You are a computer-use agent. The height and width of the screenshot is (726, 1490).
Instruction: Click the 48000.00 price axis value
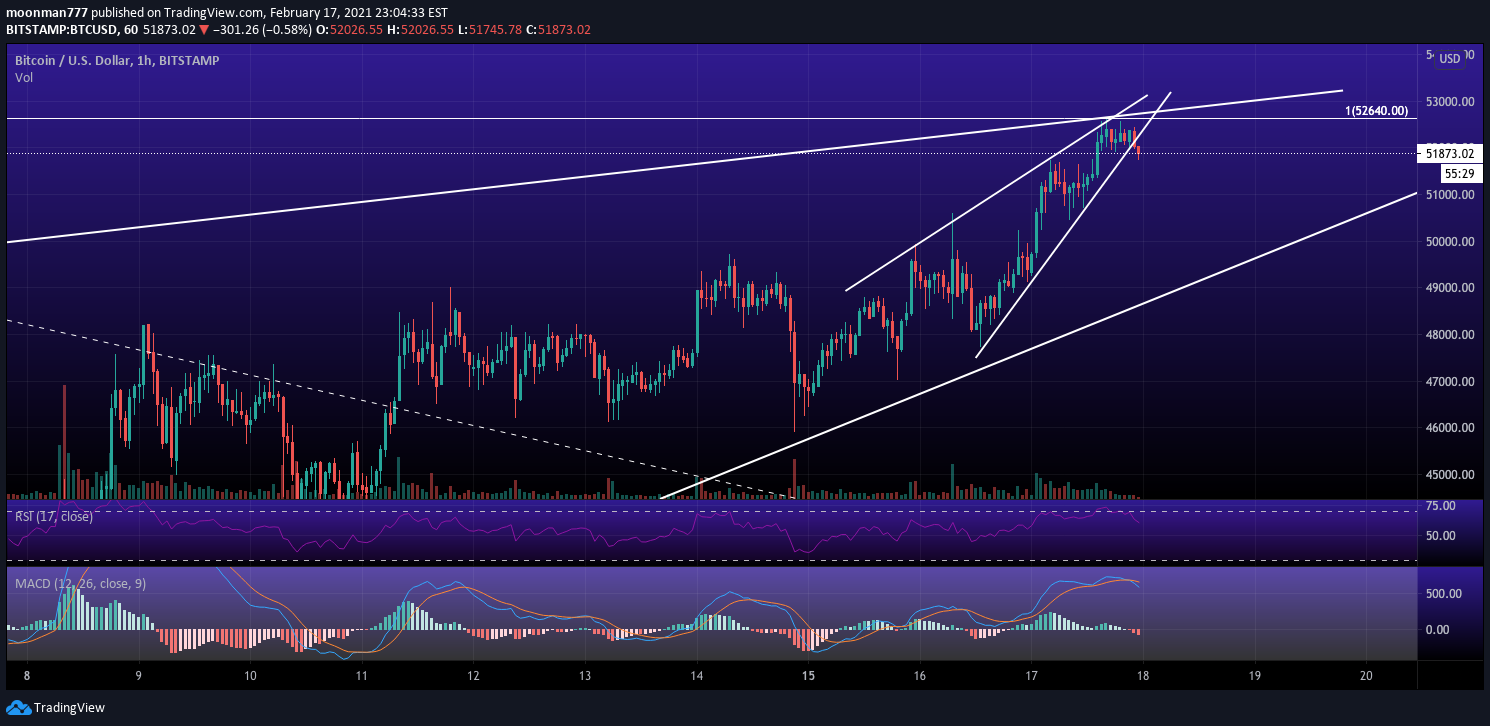click(1452, 335)
